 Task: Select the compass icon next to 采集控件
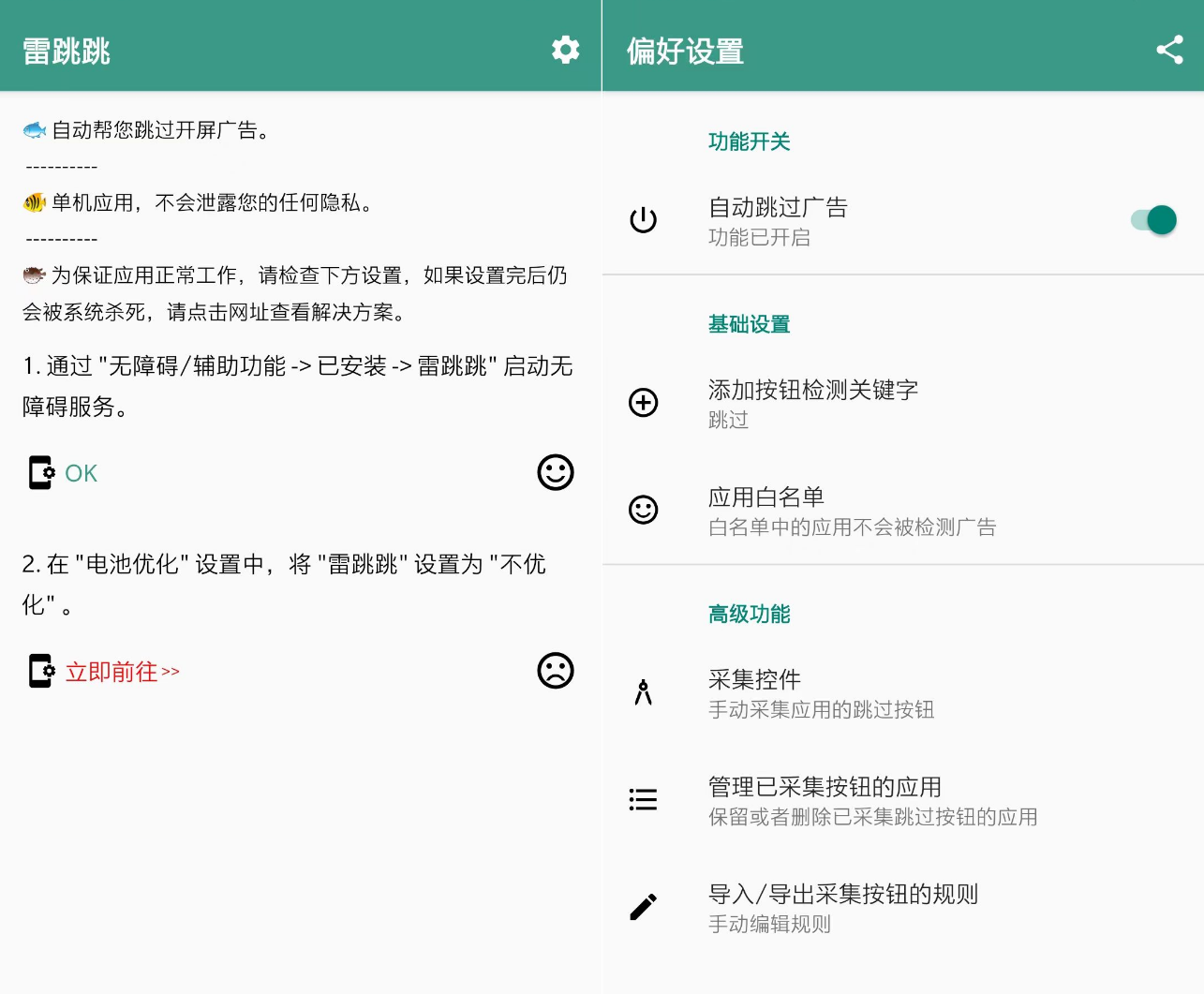click(x=643, y=693)
